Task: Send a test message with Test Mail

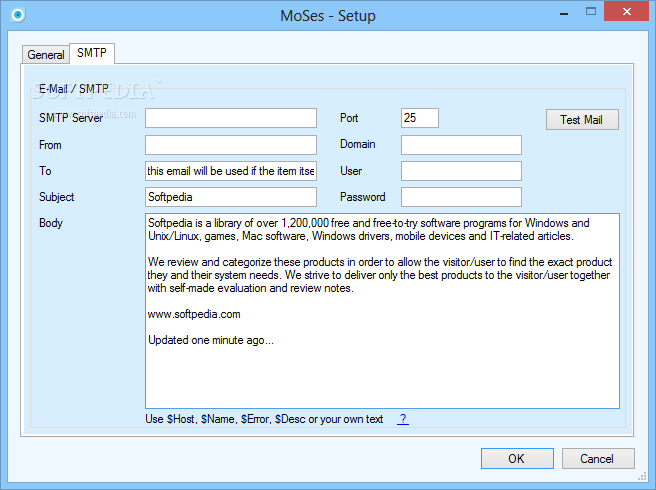Action: 582,120
